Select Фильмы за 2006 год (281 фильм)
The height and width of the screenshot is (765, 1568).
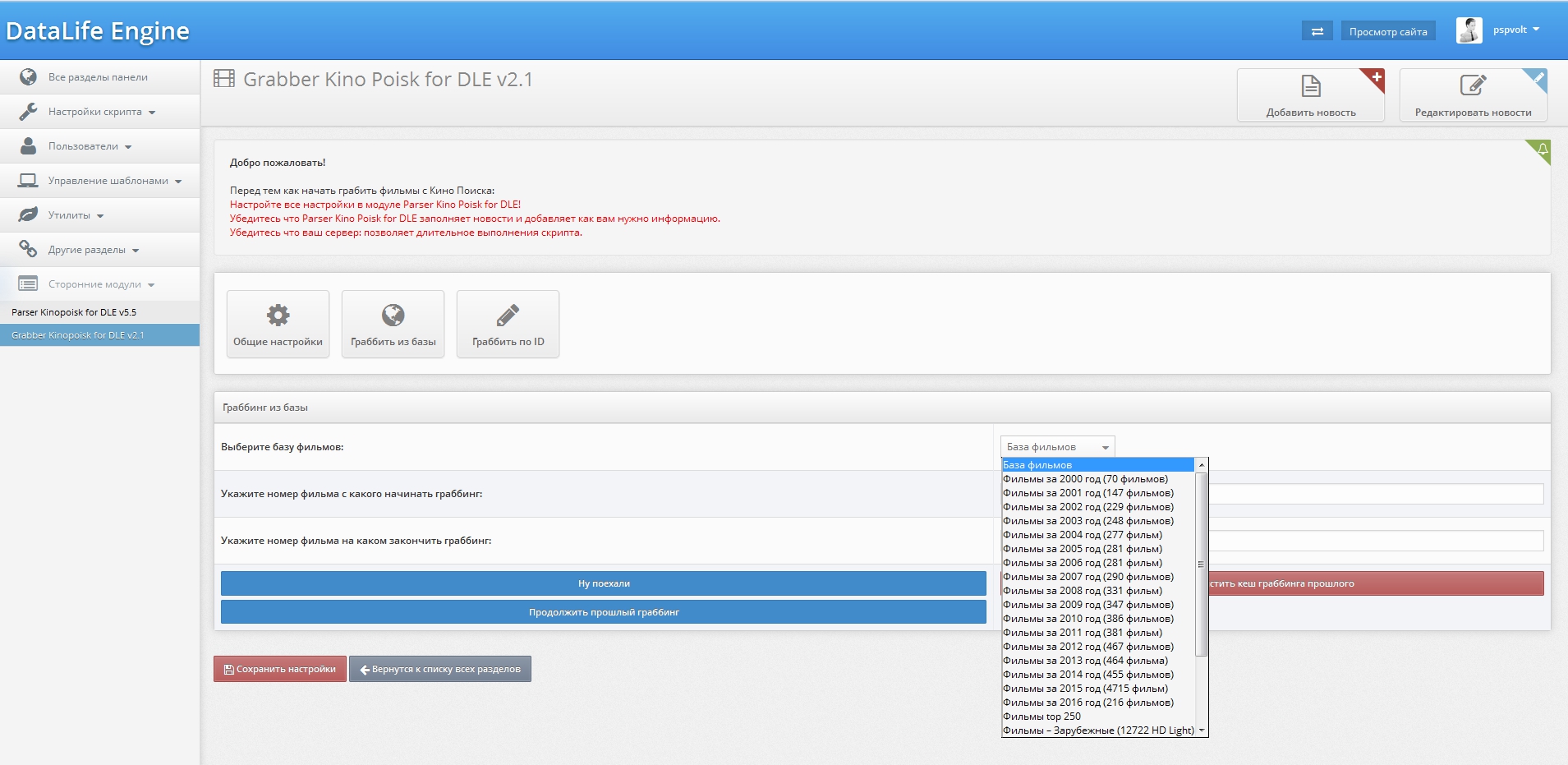[1098, 563]
